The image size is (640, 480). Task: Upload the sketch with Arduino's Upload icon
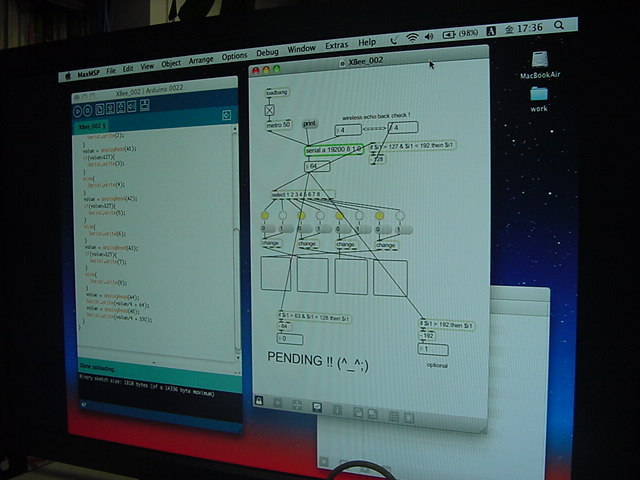tap(131, 107)
